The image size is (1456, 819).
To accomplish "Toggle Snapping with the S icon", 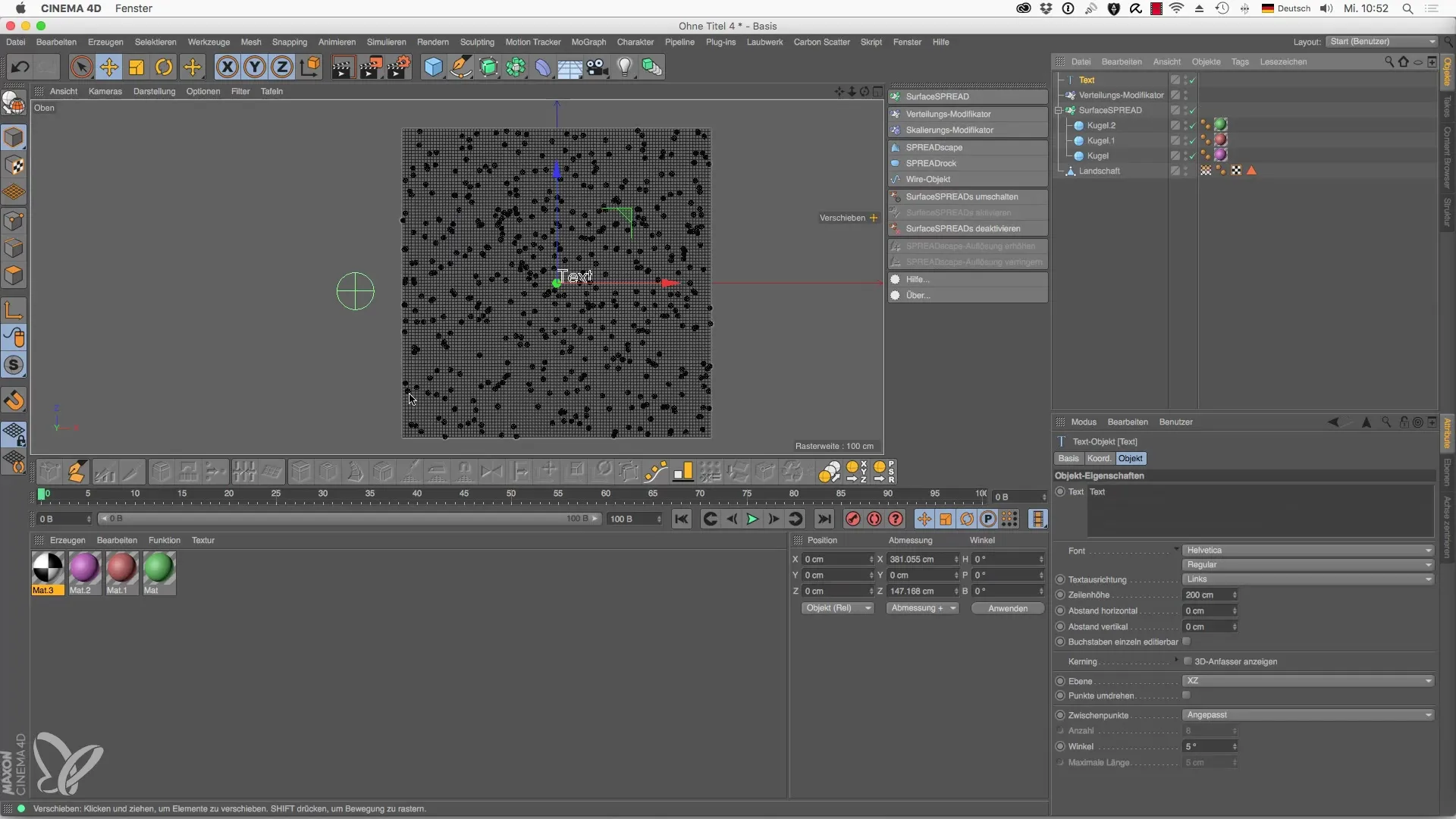I will pyautogui.click(x=14, y=366).
